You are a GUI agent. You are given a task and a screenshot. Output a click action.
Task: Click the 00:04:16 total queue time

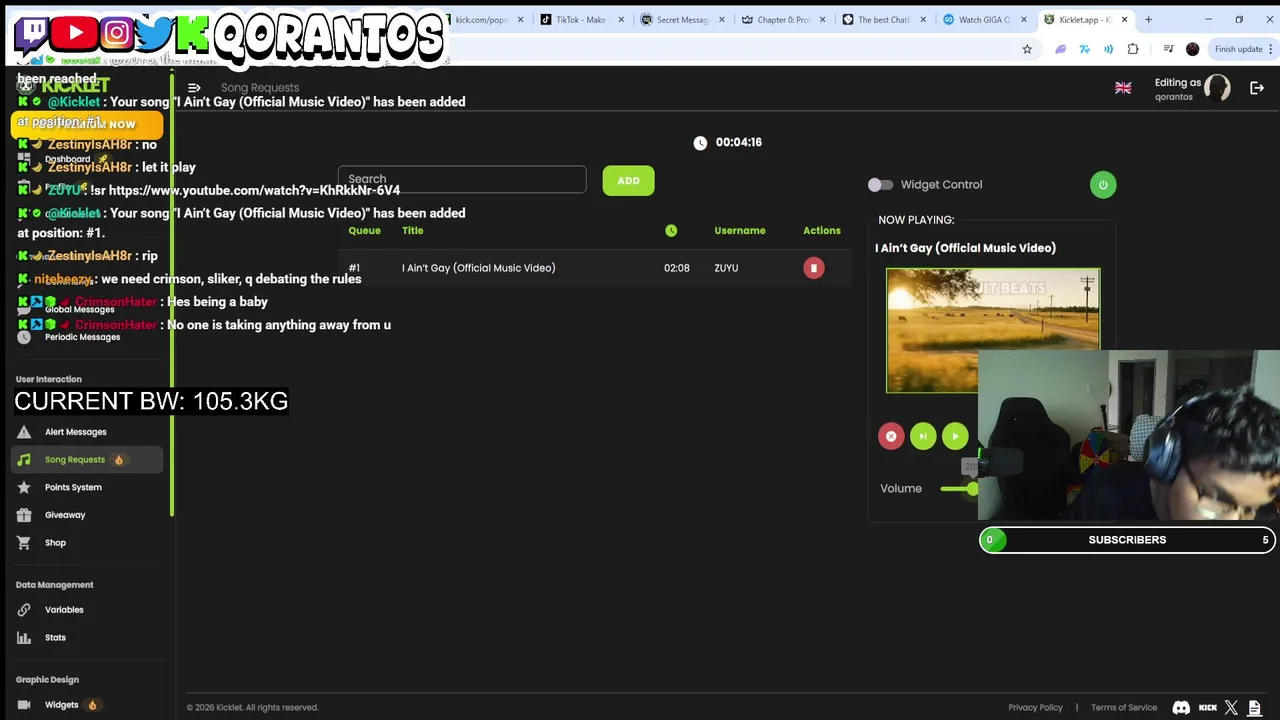tap(739, 142)
